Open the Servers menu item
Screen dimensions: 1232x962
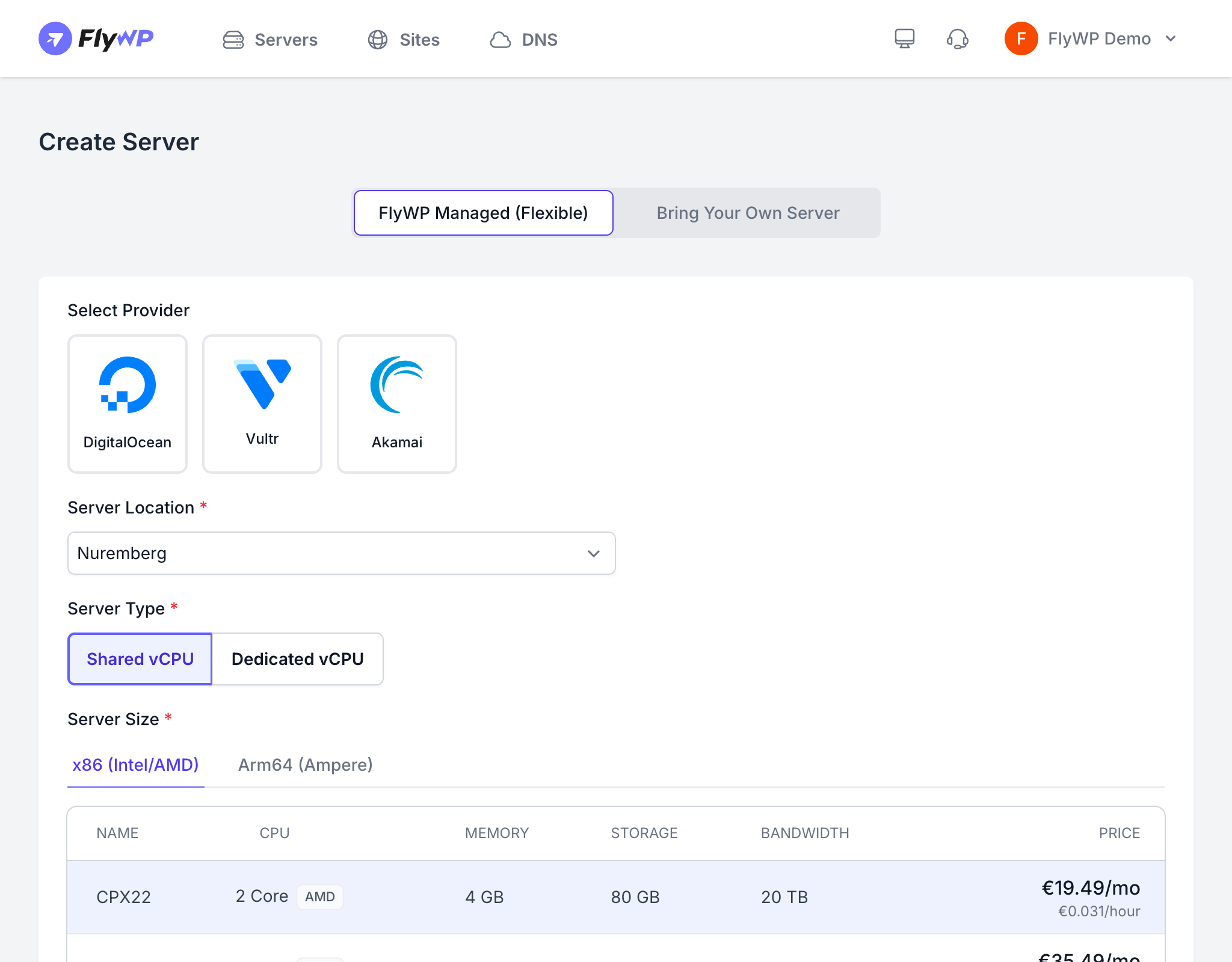point(270,40)
